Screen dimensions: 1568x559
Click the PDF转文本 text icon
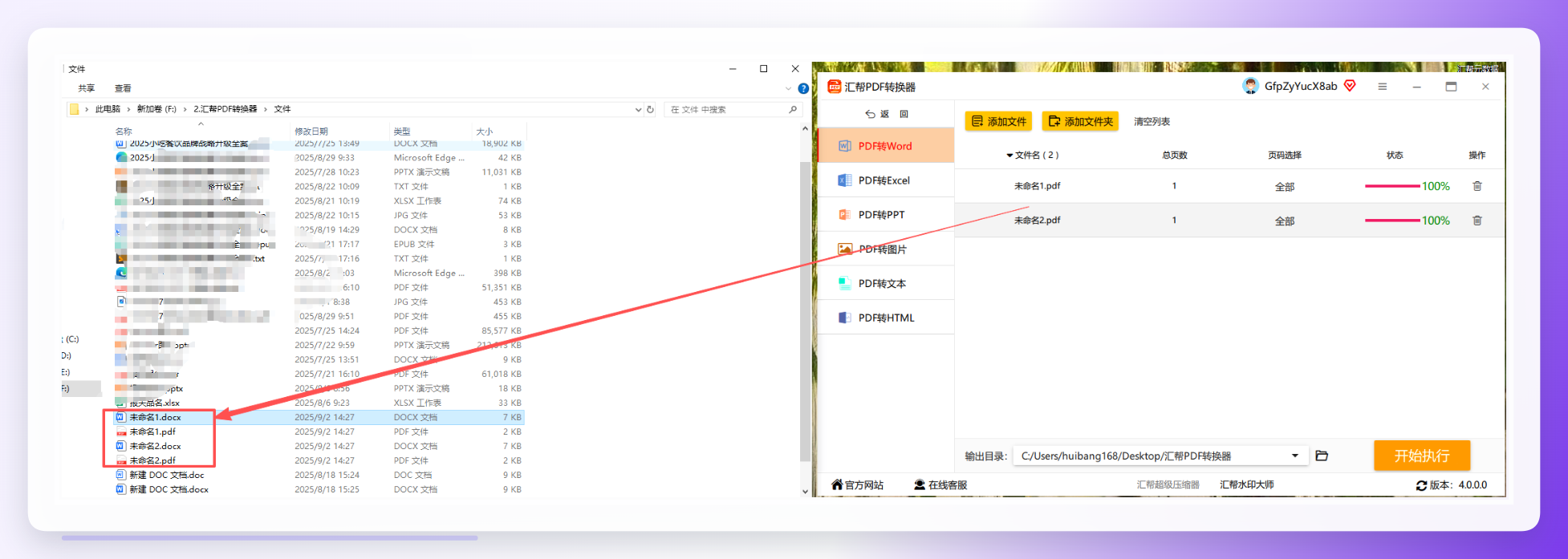click(x=844, y=283)
